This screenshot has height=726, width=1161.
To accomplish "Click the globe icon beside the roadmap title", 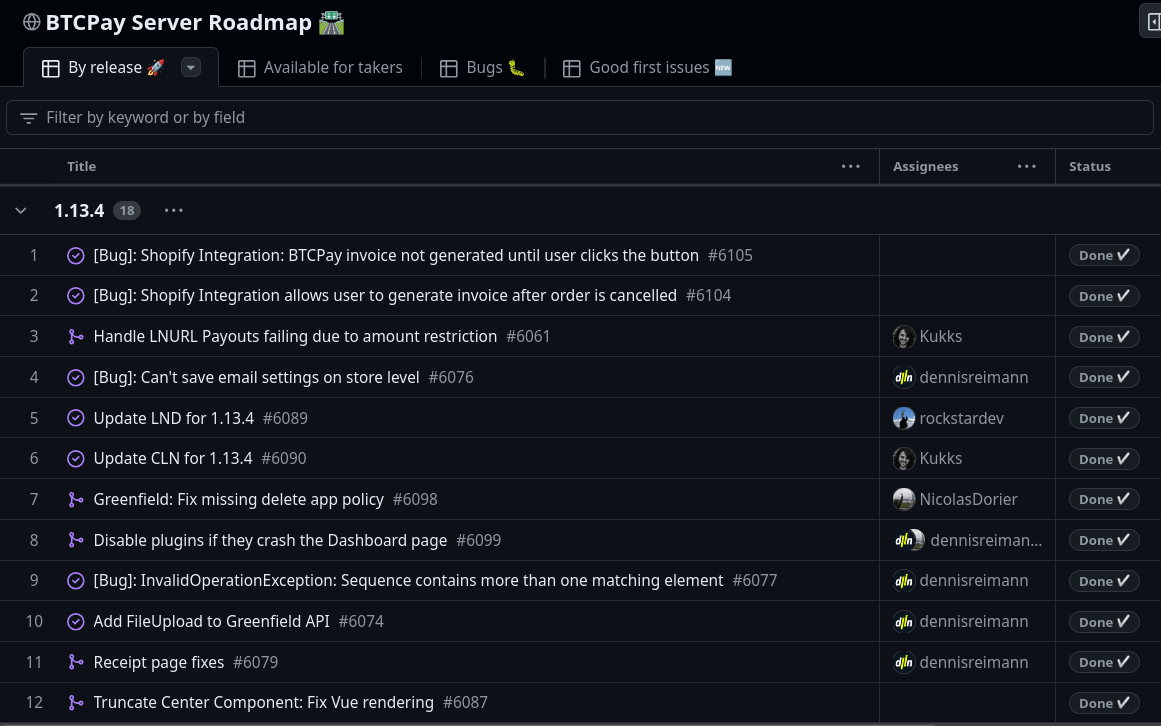I will [31, 22].
